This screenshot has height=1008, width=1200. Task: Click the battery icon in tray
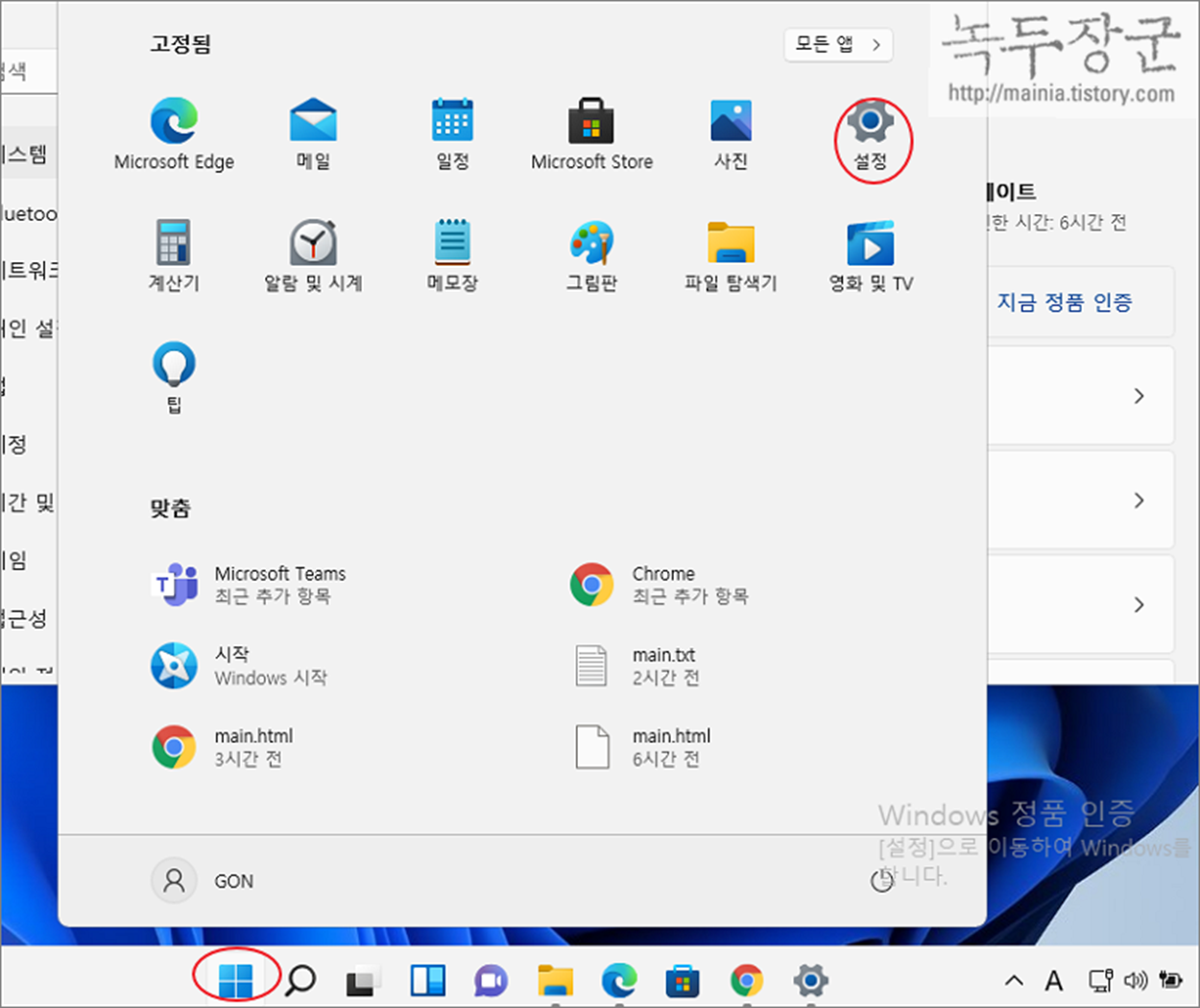pyautogui.click(x=1170, y=980)
